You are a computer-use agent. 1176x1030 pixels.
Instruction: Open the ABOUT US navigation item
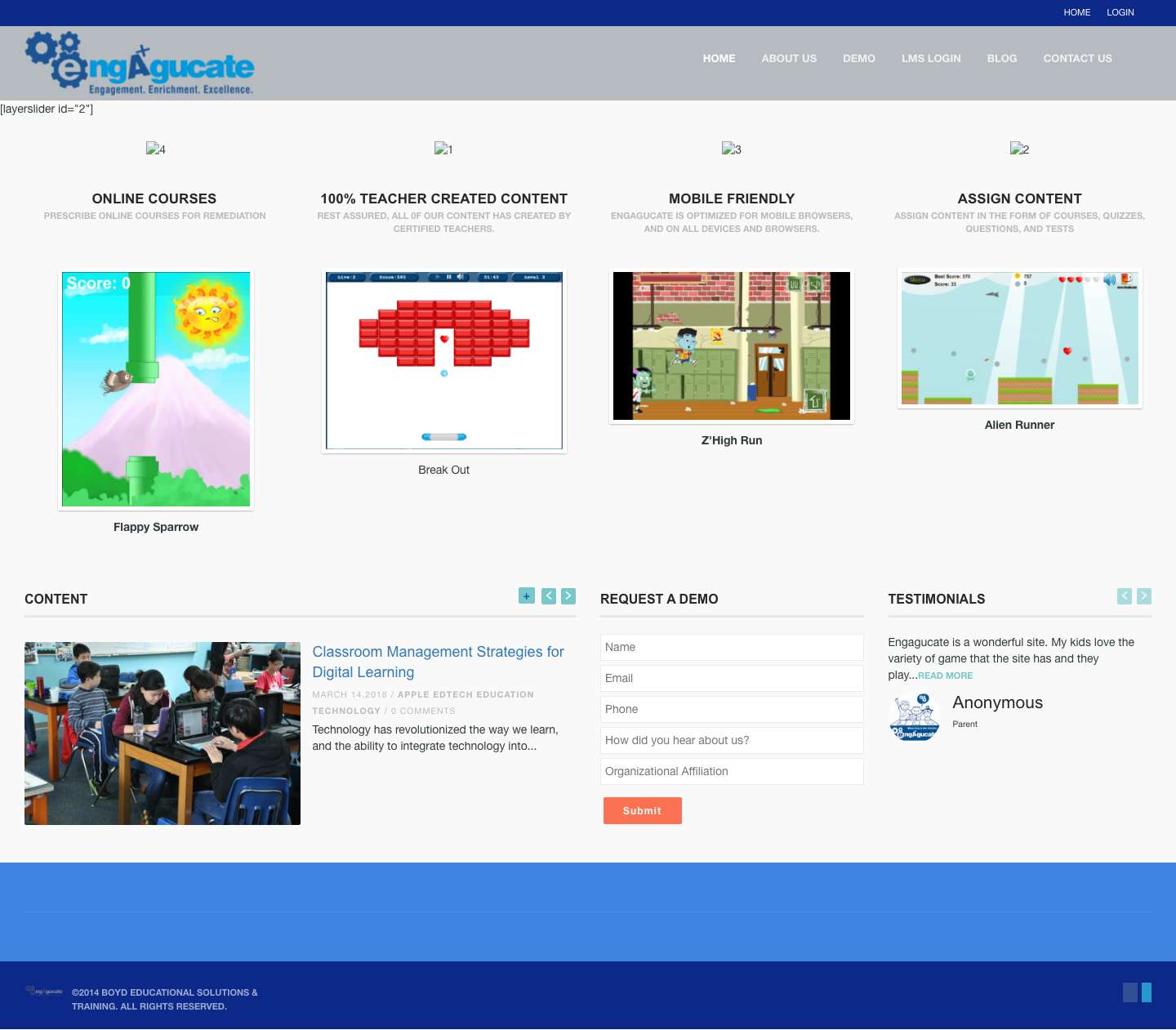(789, 58)
